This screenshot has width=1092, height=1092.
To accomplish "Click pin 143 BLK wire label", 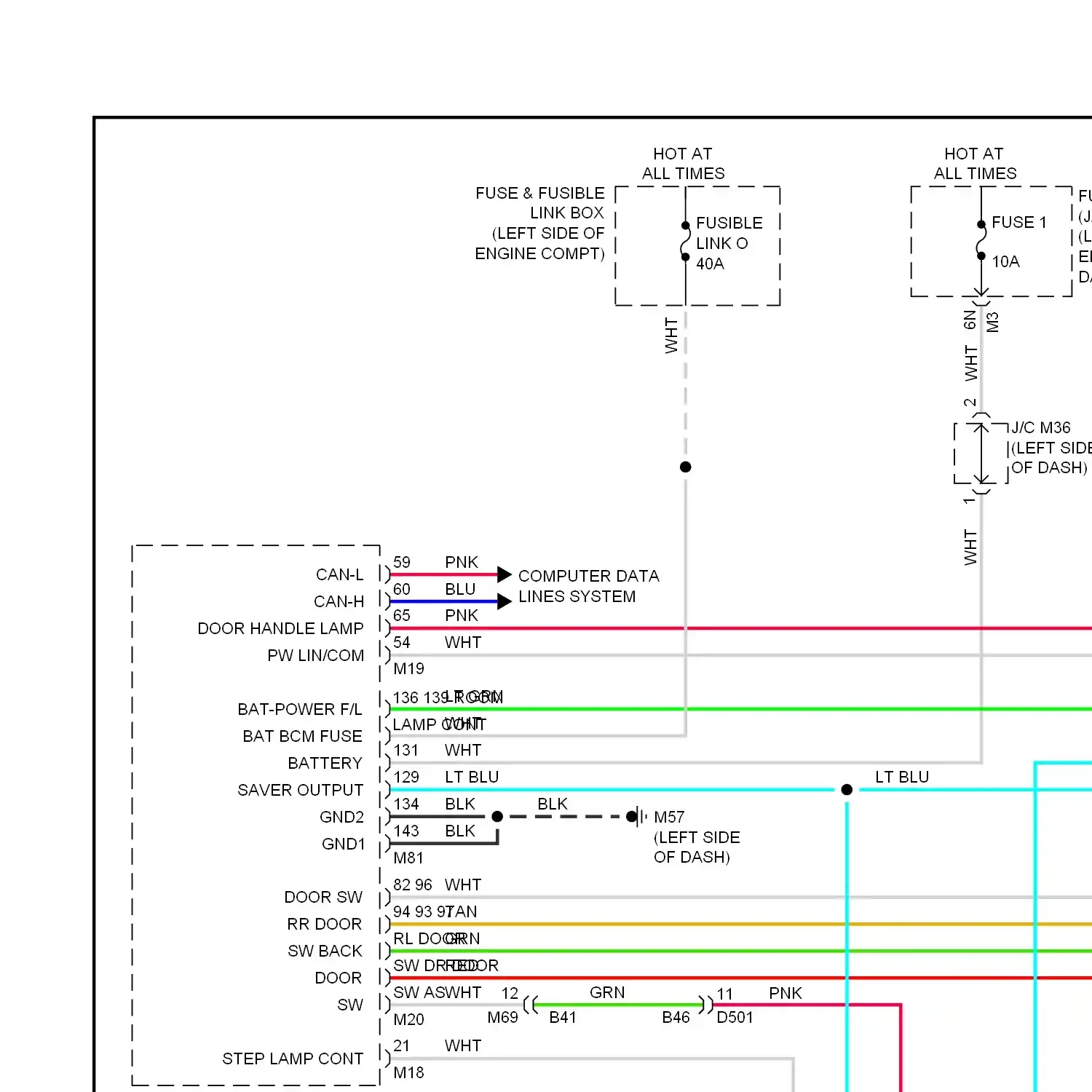I will 434,831.
